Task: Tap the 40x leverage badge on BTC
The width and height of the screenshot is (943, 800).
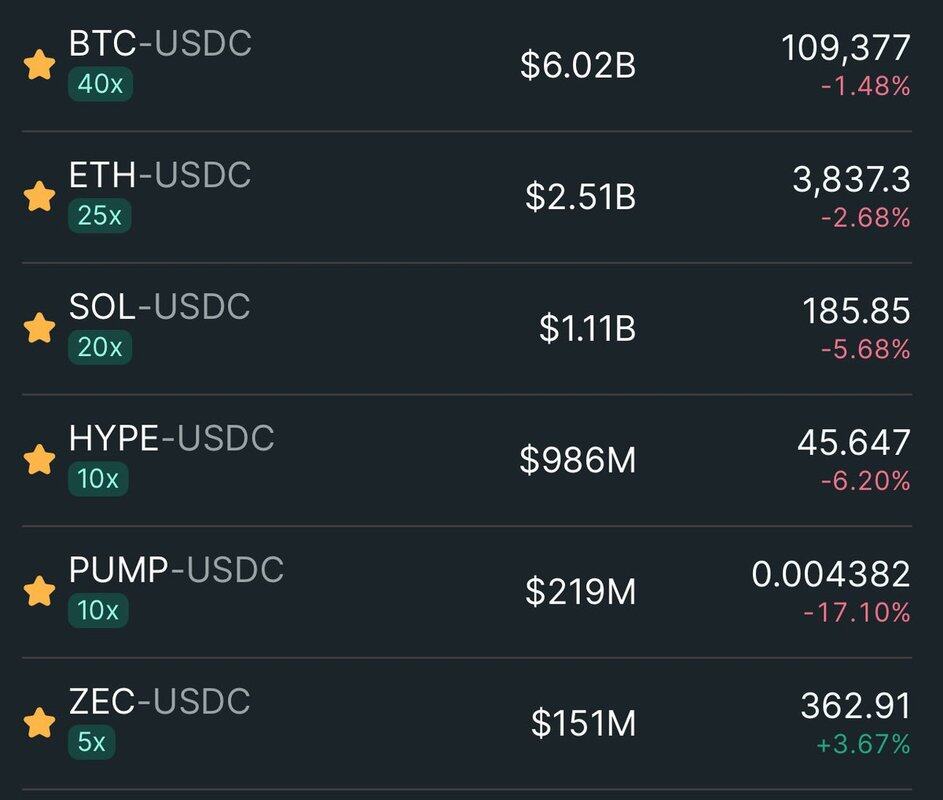Action: point(100,85)
